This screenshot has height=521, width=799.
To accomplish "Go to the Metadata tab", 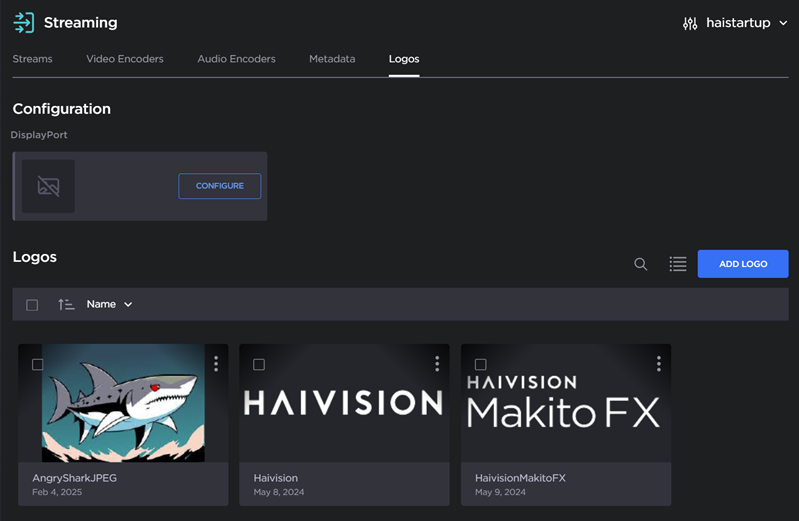I will (x=332, y=59).
